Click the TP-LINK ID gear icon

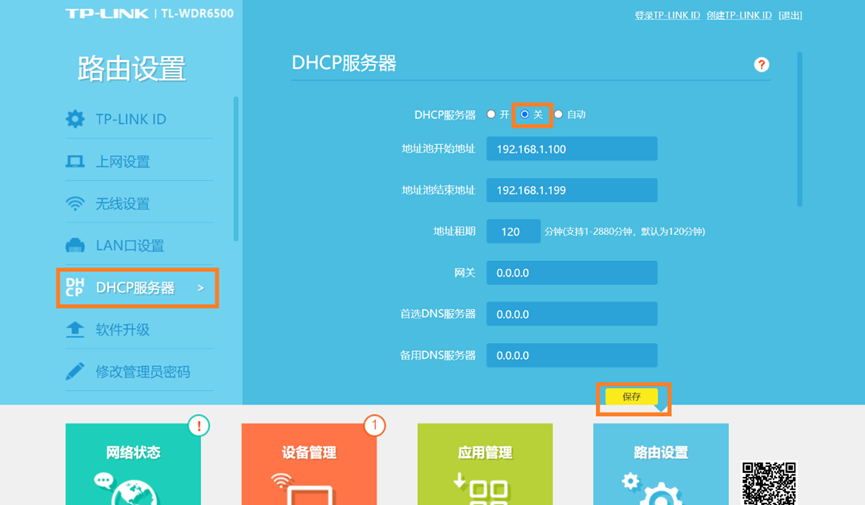click(x=75, y=119)
